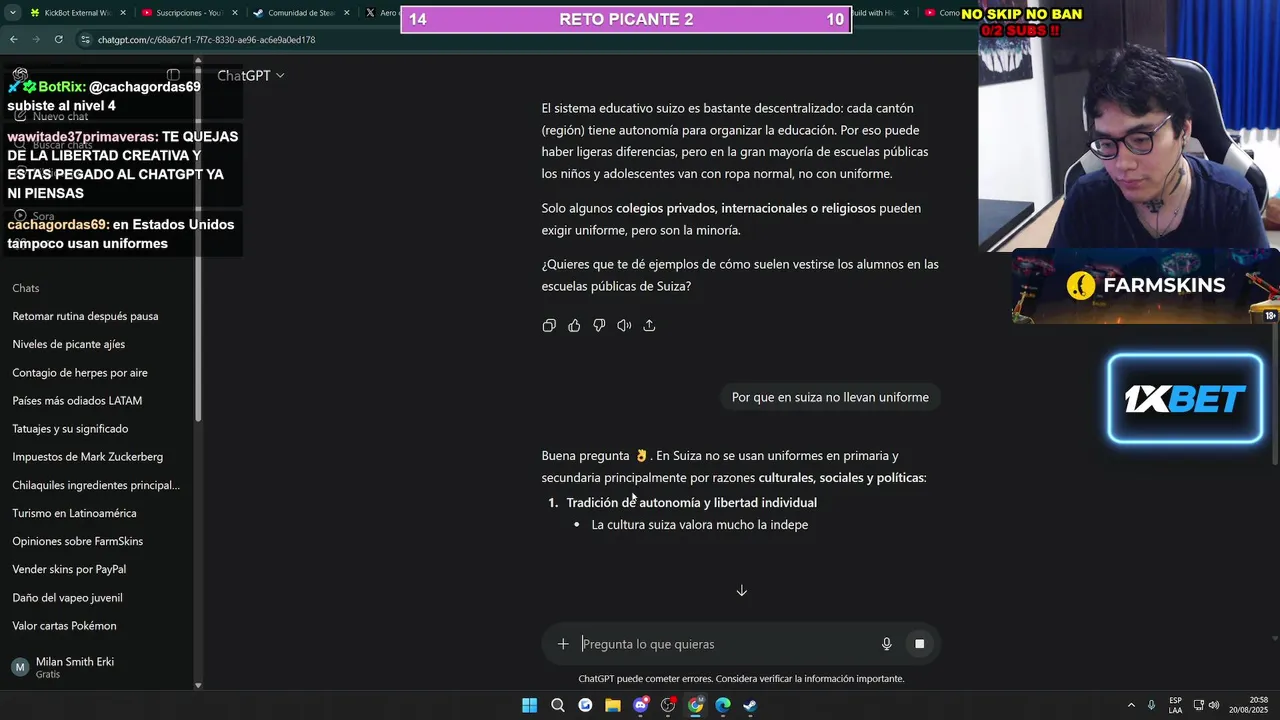
Task: Click the FARMSKINS sponsor banner
Action: tap(1145, 286)
